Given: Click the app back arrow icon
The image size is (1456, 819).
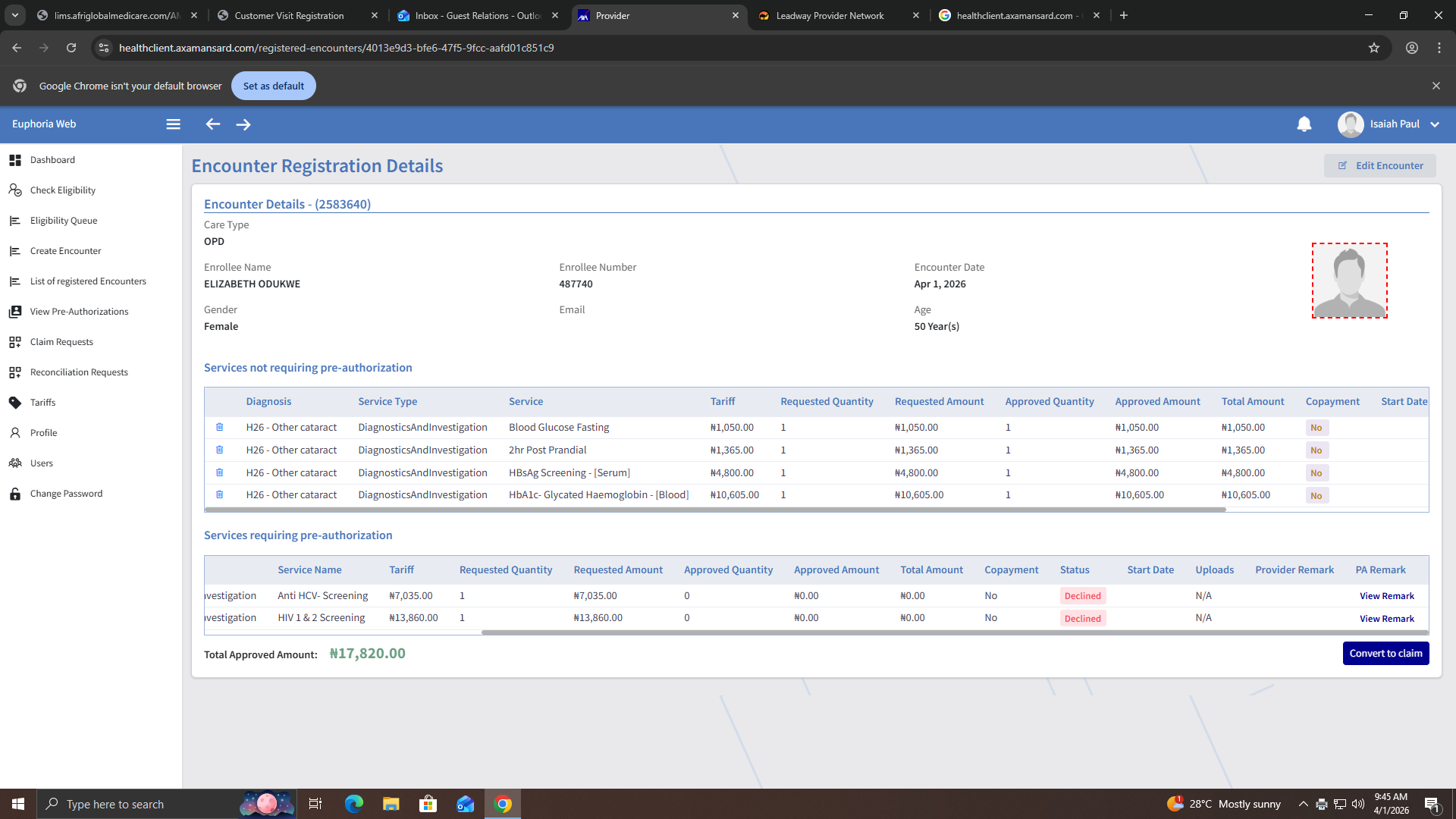Looking at the screenshot, I should (x=213, y=124).
